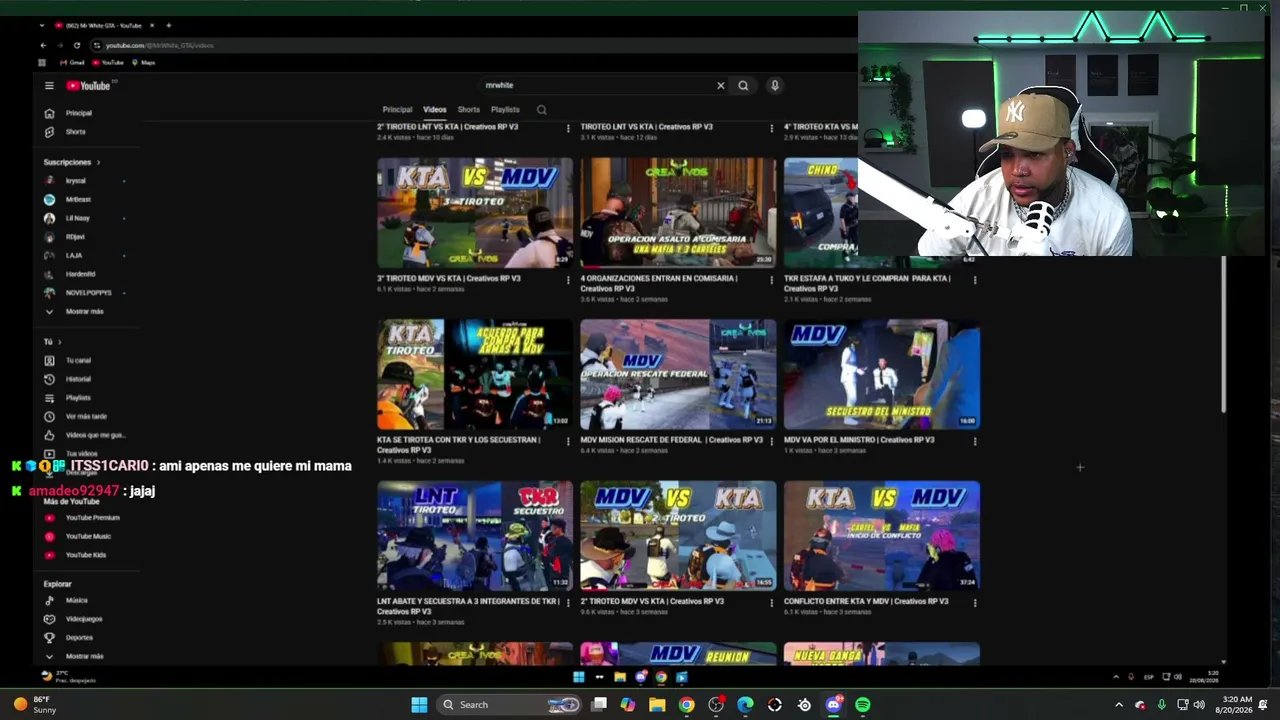This screenshot has width=1280, height=720.
Task: Open options menu for KTA SE TIROTEA video
Action: coord(568,441)
